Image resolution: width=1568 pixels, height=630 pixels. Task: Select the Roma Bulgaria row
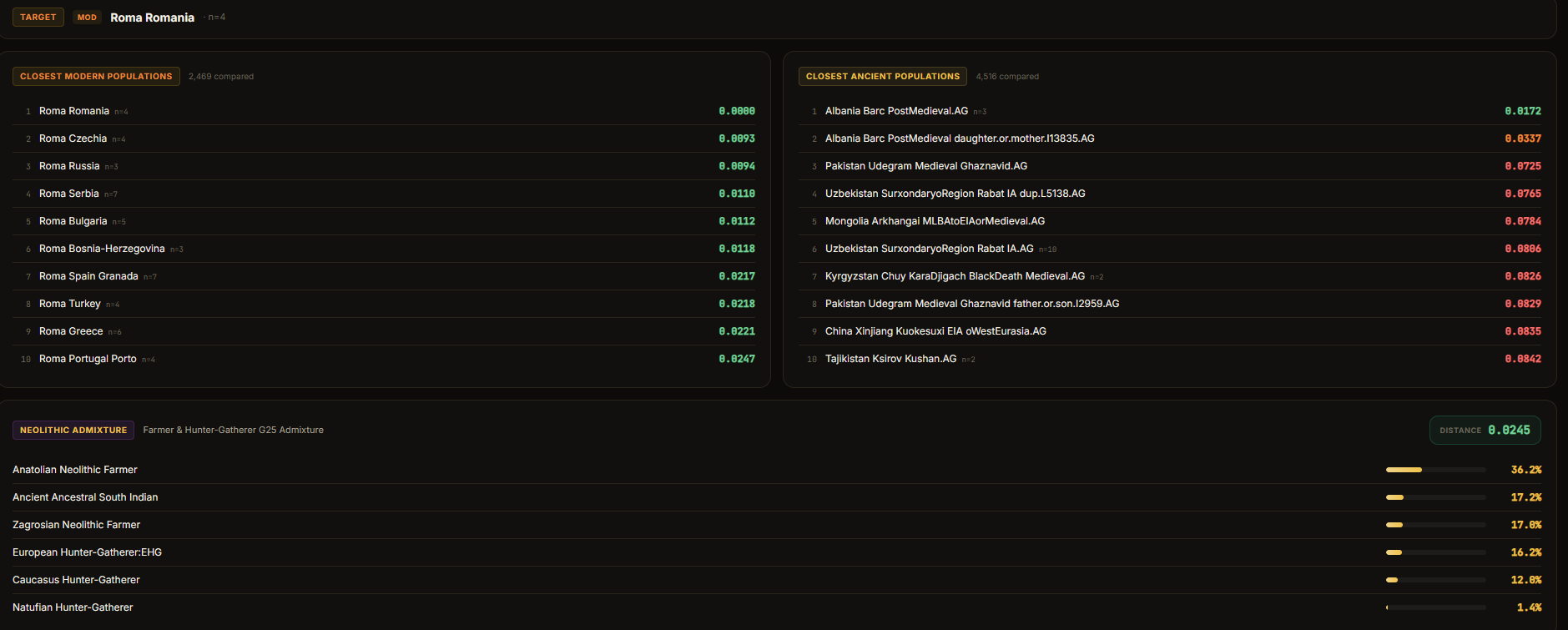point(384,221)
